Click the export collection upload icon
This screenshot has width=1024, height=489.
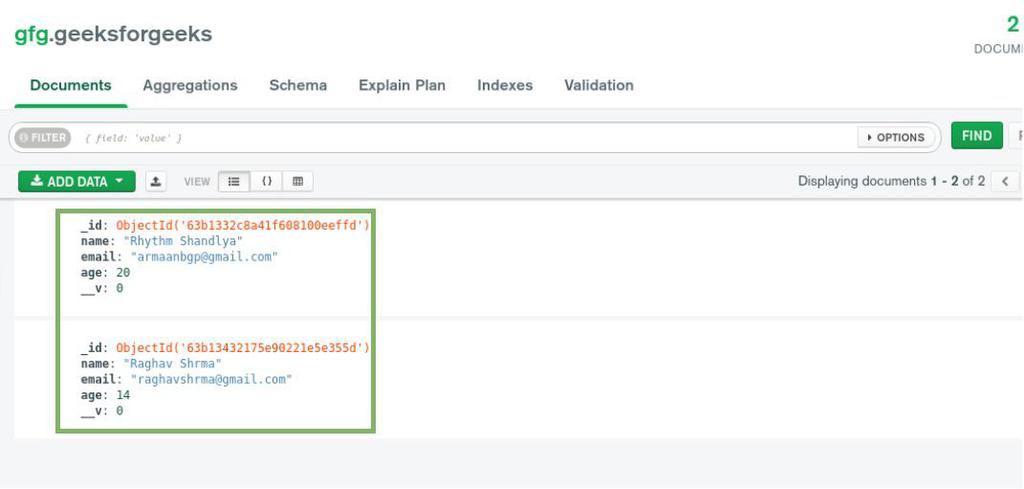[155, 181]
